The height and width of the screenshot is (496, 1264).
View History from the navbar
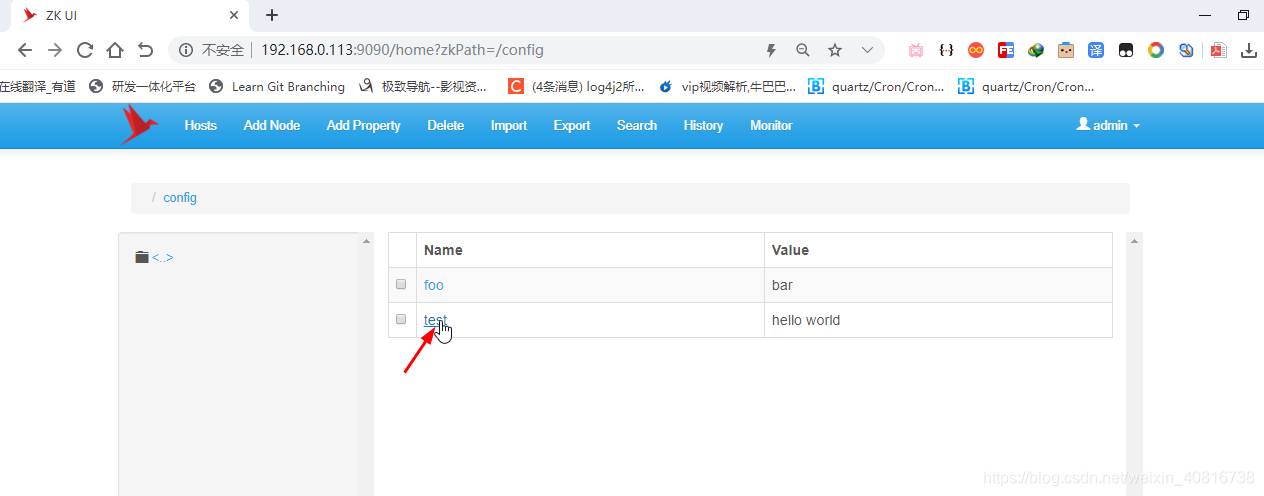(703, 125)
